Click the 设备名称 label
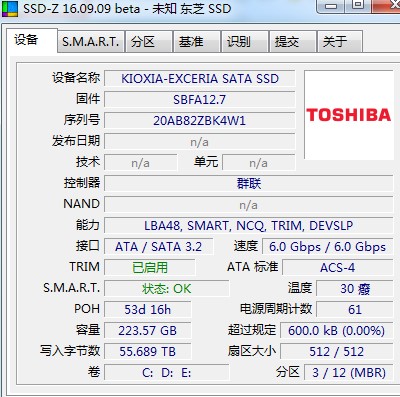This screenshot has width=400, height=397. click(76, 78)
